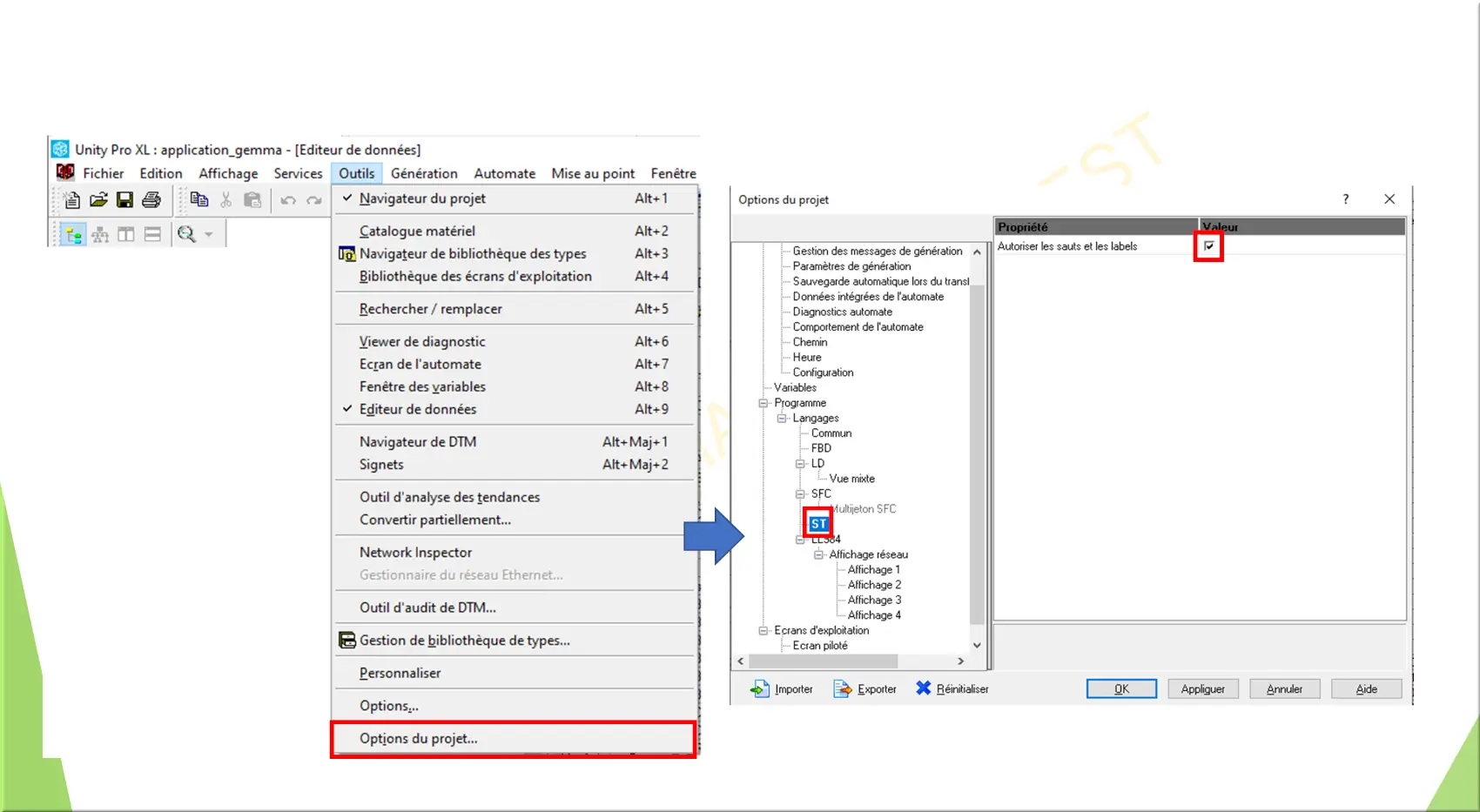Click the tree horizontal scrollbar left arrow
This screenshot has height=812, width=1480.
coord(741,661)
